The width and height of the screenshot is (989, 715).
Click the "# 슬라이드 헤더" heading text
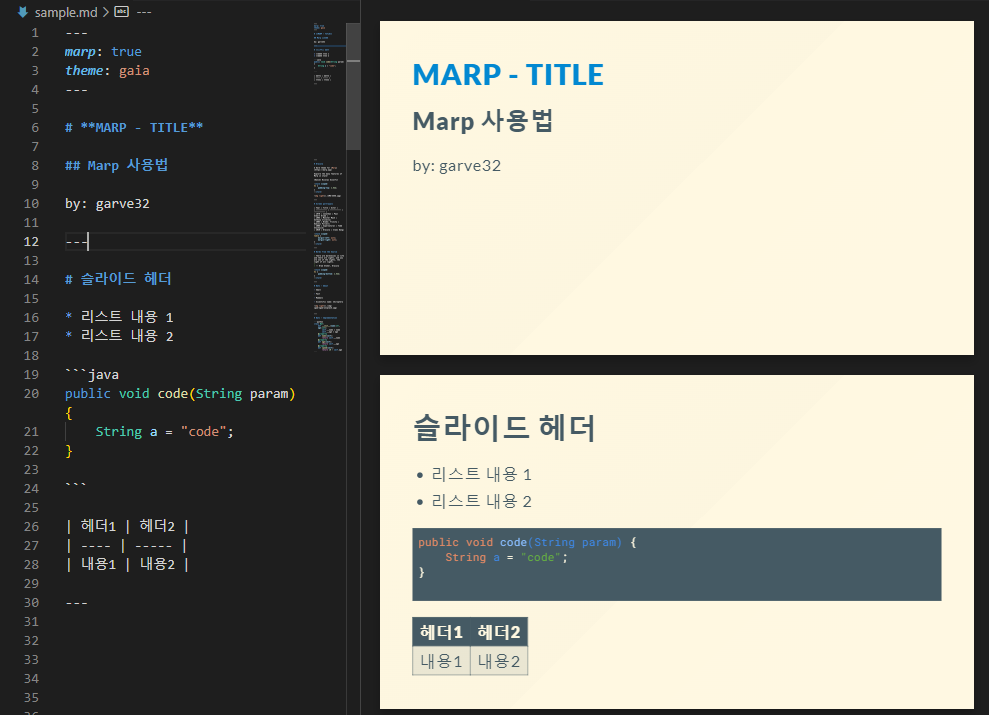tap(120, 279)
